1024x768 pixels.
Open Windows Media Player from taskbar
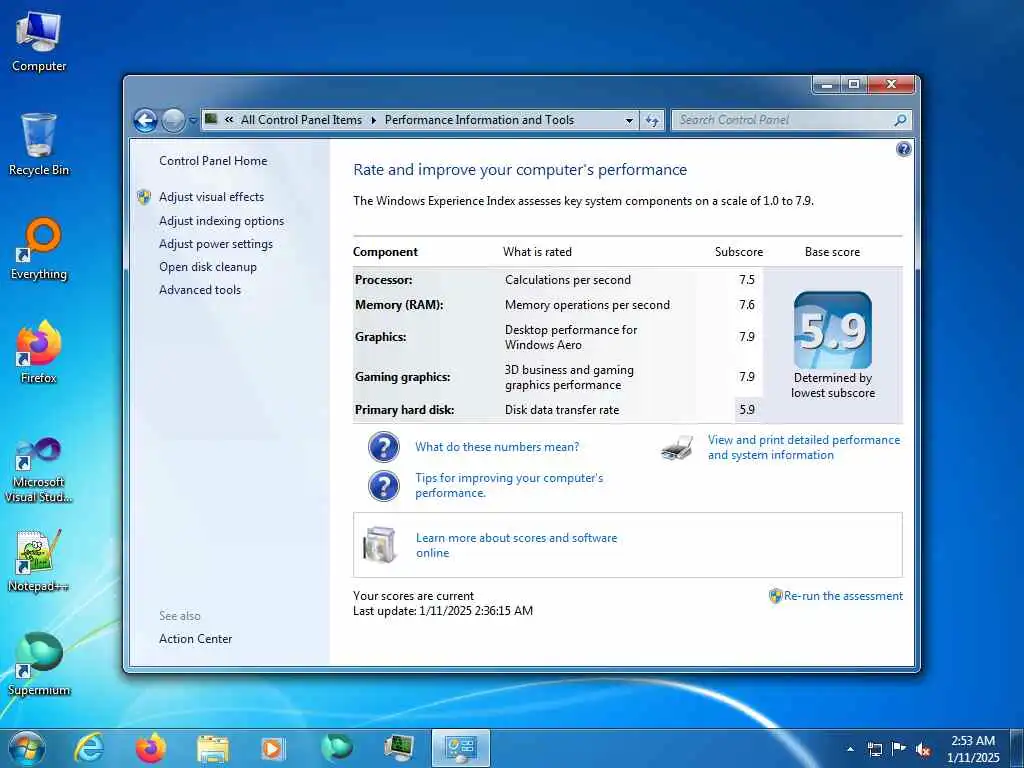click(x=273, y=748)
